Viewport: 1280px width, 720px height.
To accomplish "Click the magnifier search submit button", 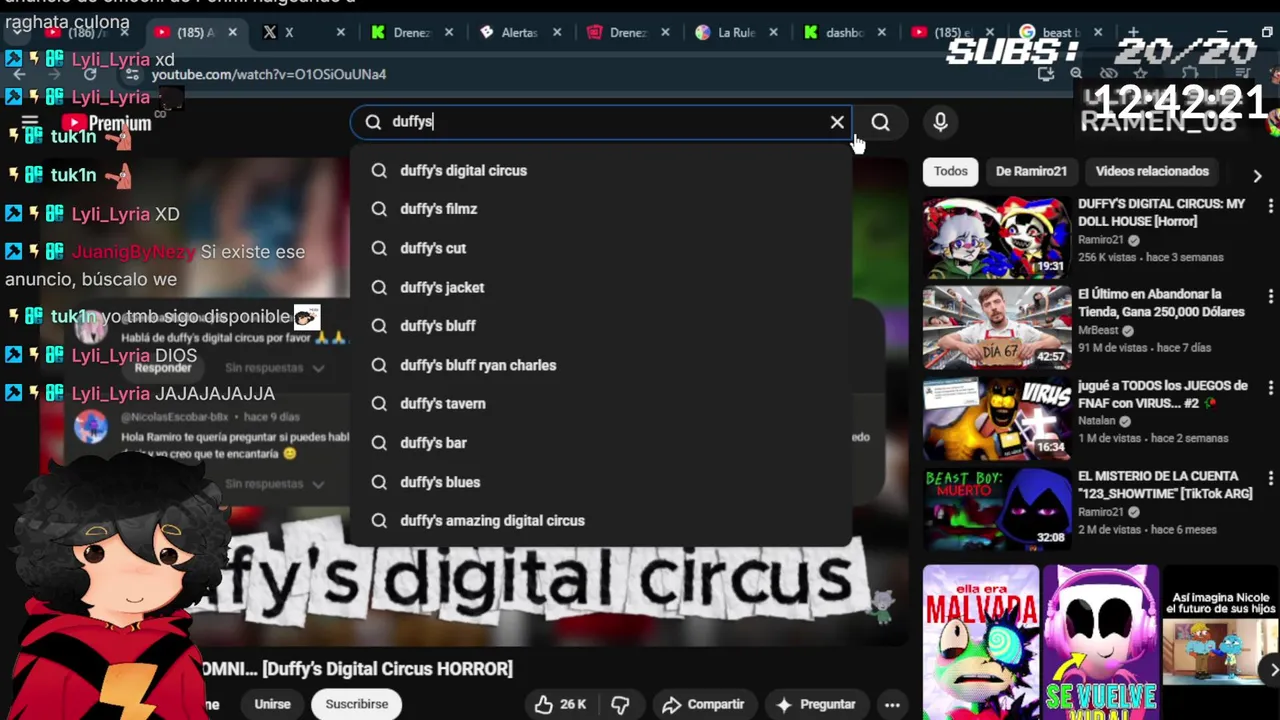I will pos(880,122).
